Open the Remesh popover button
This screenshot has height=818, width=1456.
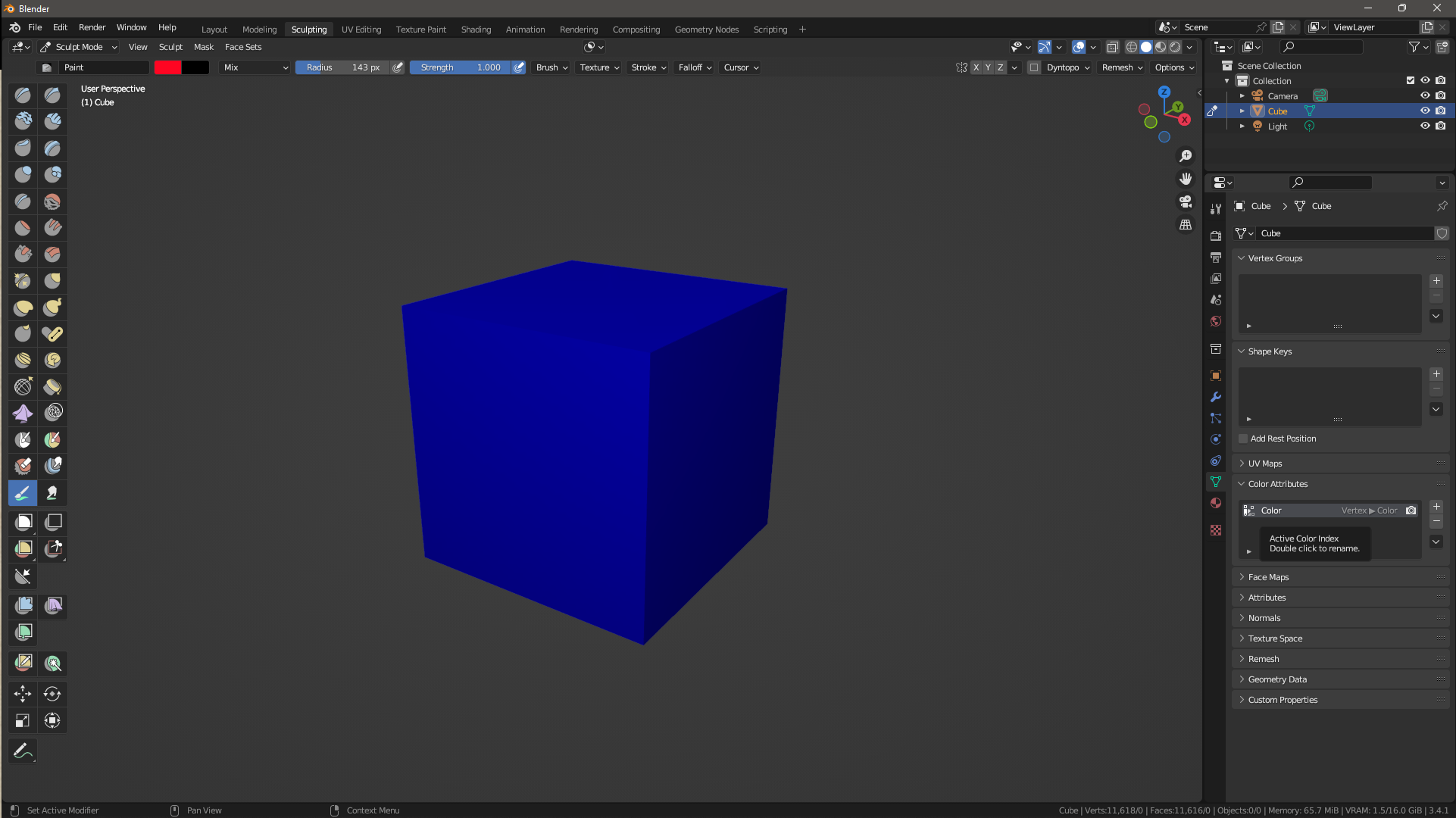click(x=1122, y=67)
